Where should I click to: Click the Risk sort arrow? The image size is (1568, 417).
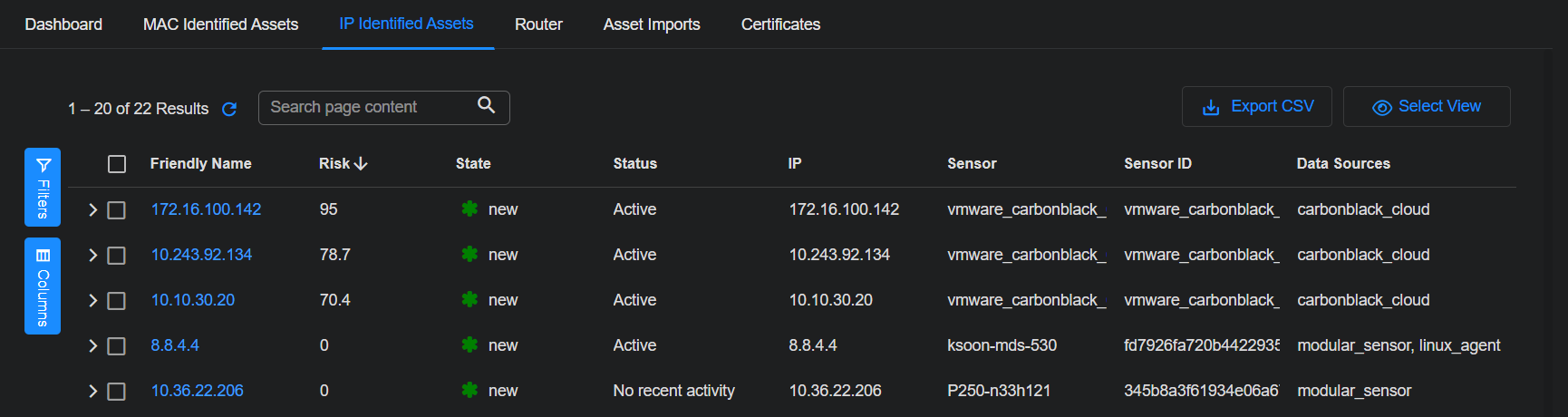[x=361, y=163]
